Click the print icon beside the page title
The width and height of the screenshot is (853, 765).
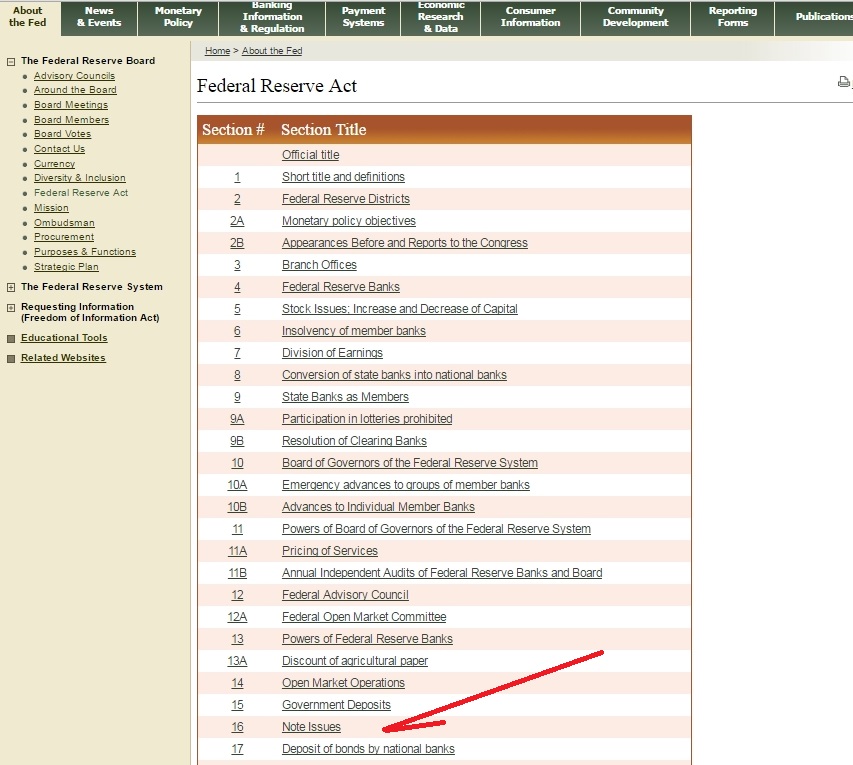[x=843, y=83]
